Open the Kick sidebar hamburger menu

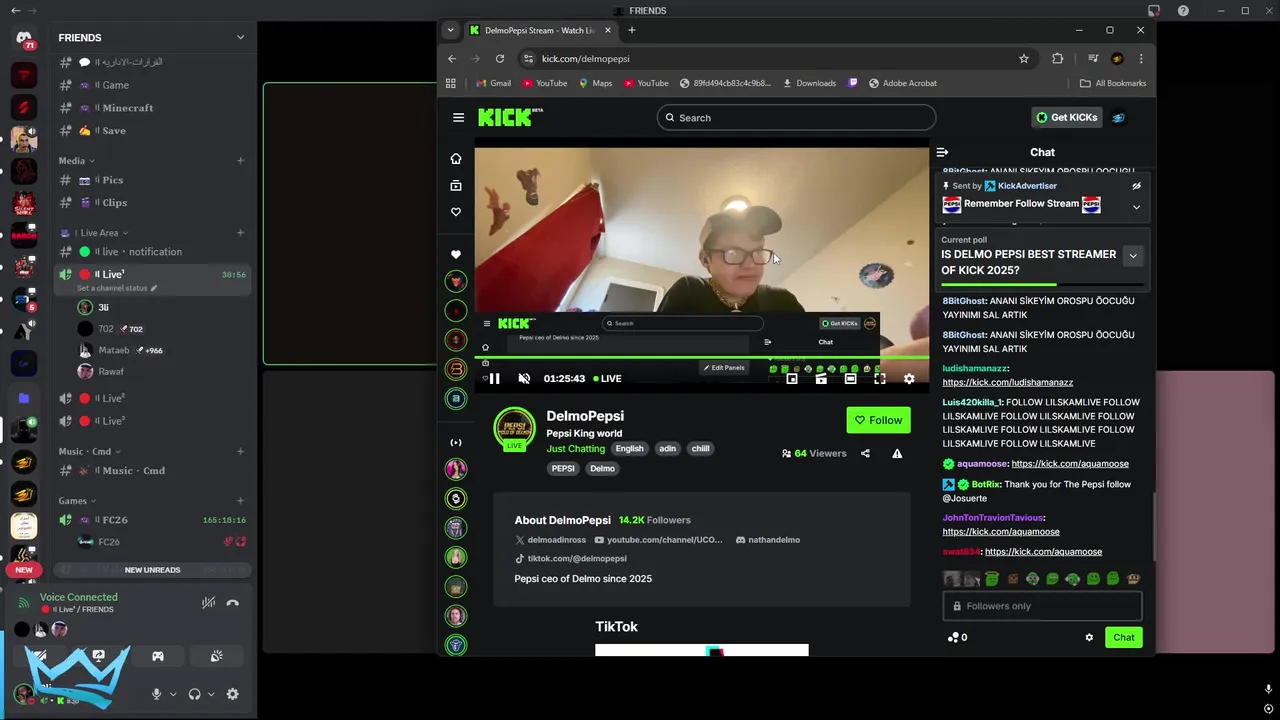click(x=458, y=117)
